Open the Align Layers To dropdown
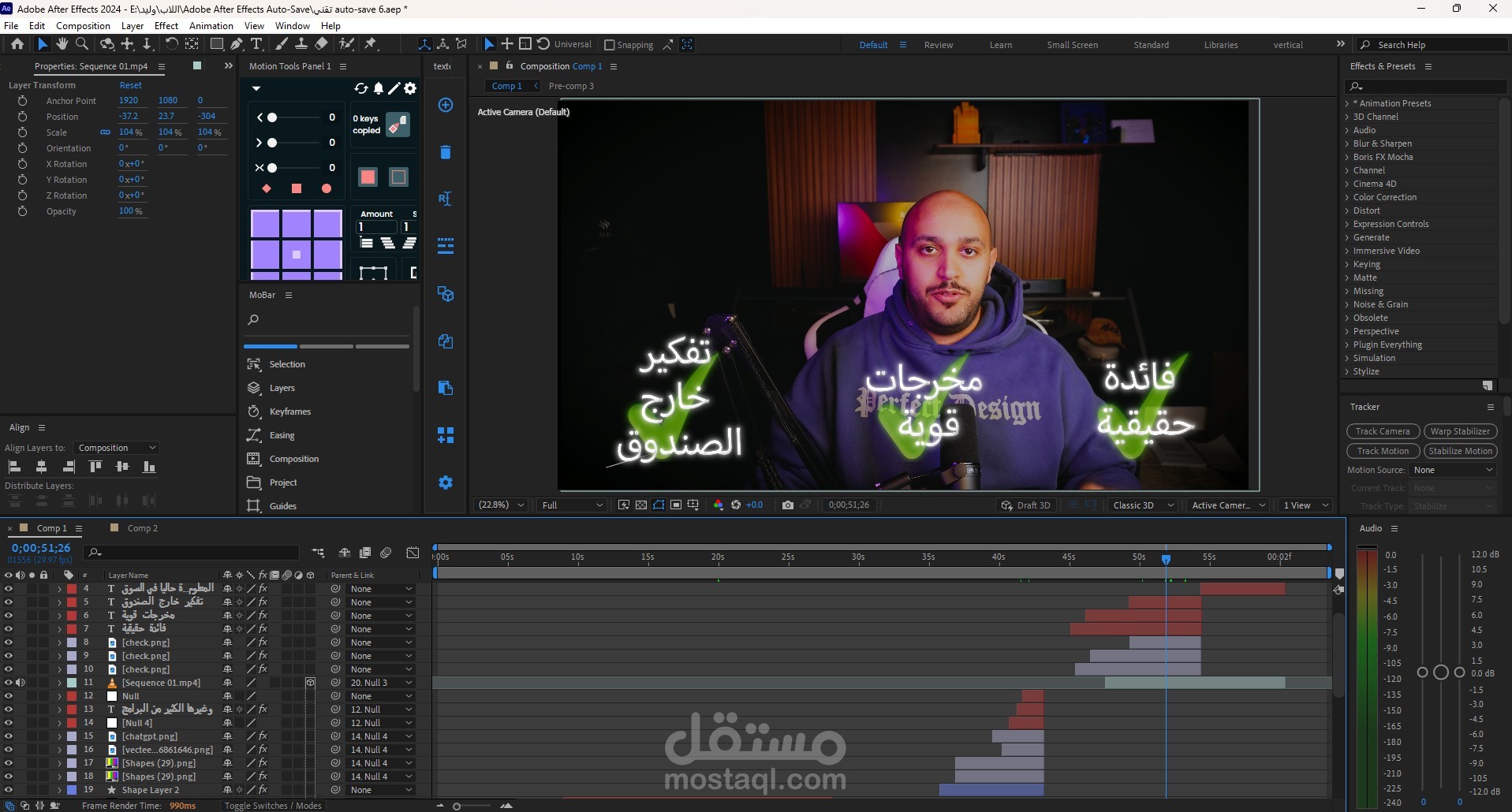This screenshot has height=812, width=1512. tap(116, 448)
